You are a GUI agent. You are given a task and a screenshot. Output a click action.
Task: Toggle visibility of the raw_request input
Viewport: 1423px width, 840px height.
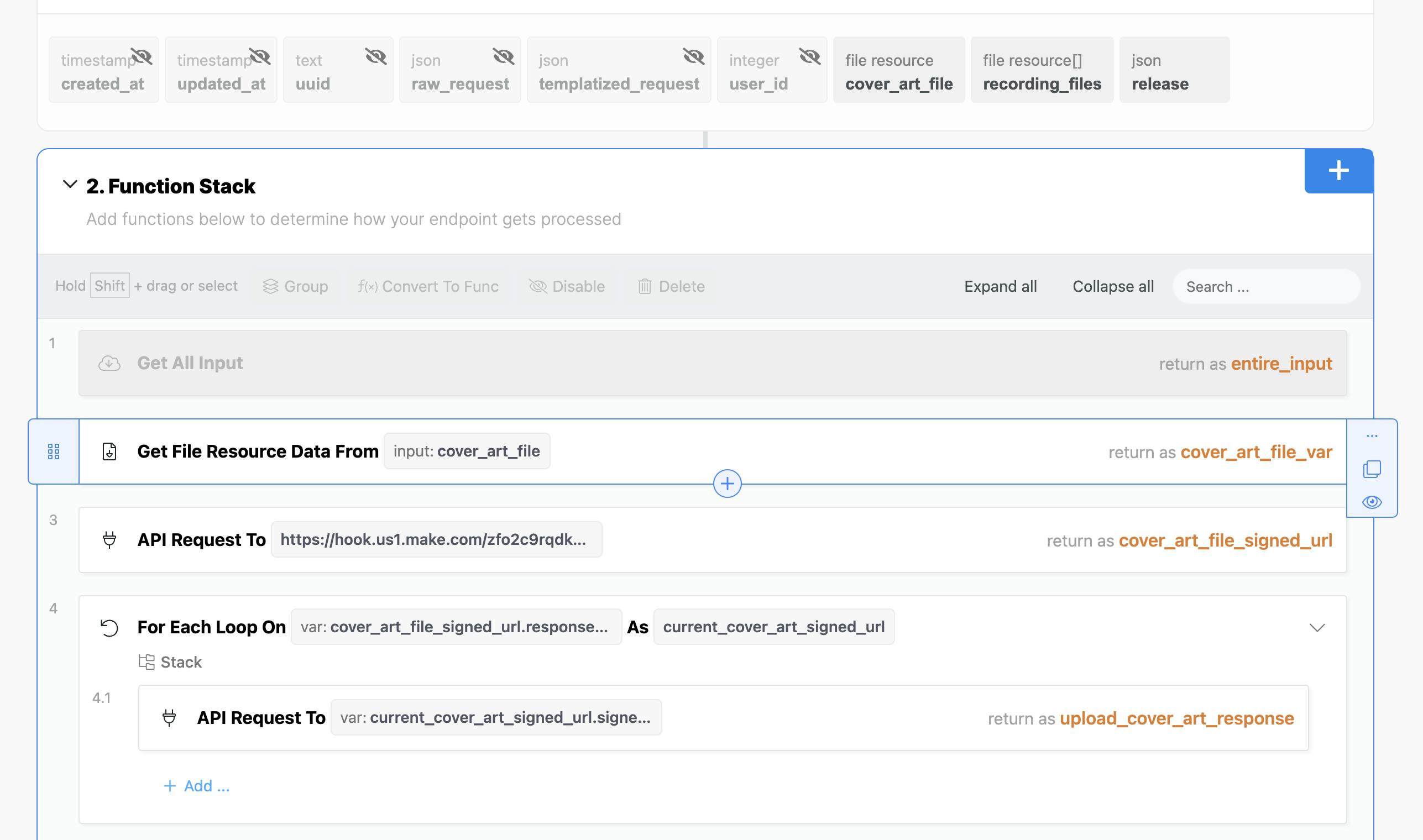(x=503, y=56)
